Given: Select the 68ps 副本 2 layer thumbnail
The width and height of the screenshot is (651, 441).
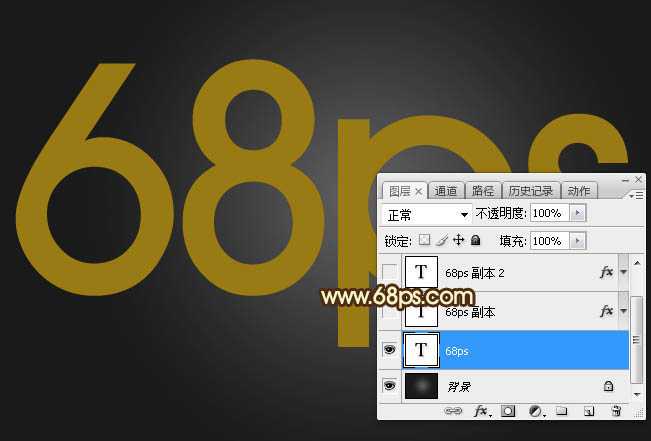Looking at the screenshot, I should [420, 272].
